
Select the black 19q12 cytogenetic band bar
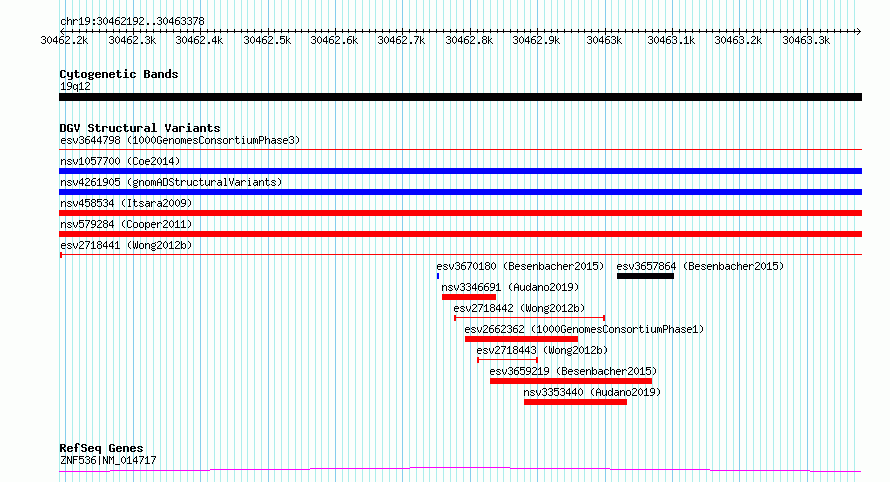pos(460,97)
